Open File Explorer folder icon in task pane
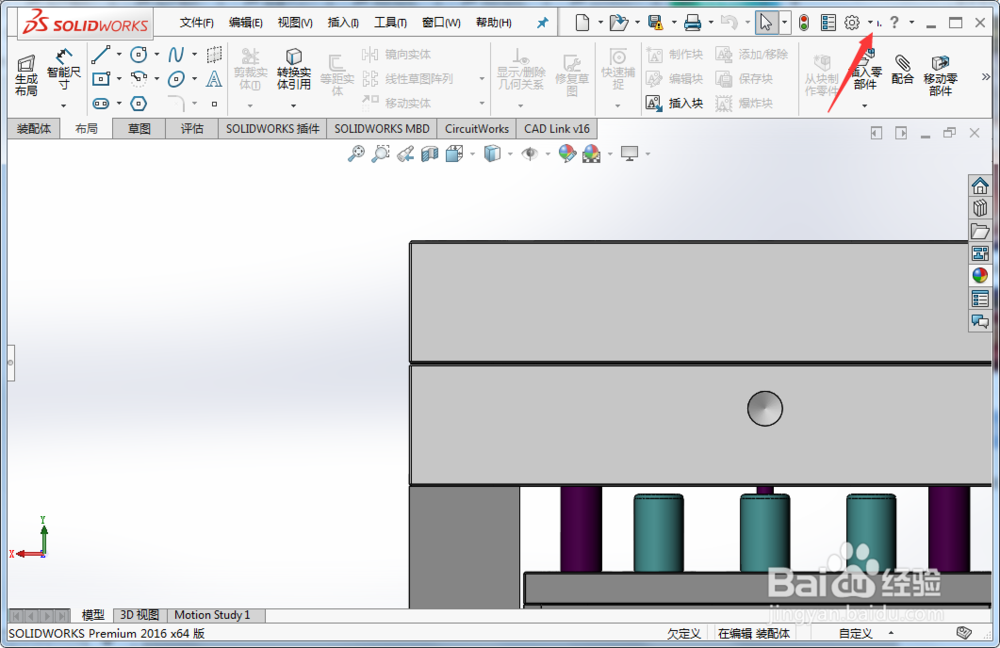The height and width of the screenshot is (648, 1000). tap(980, 231)
